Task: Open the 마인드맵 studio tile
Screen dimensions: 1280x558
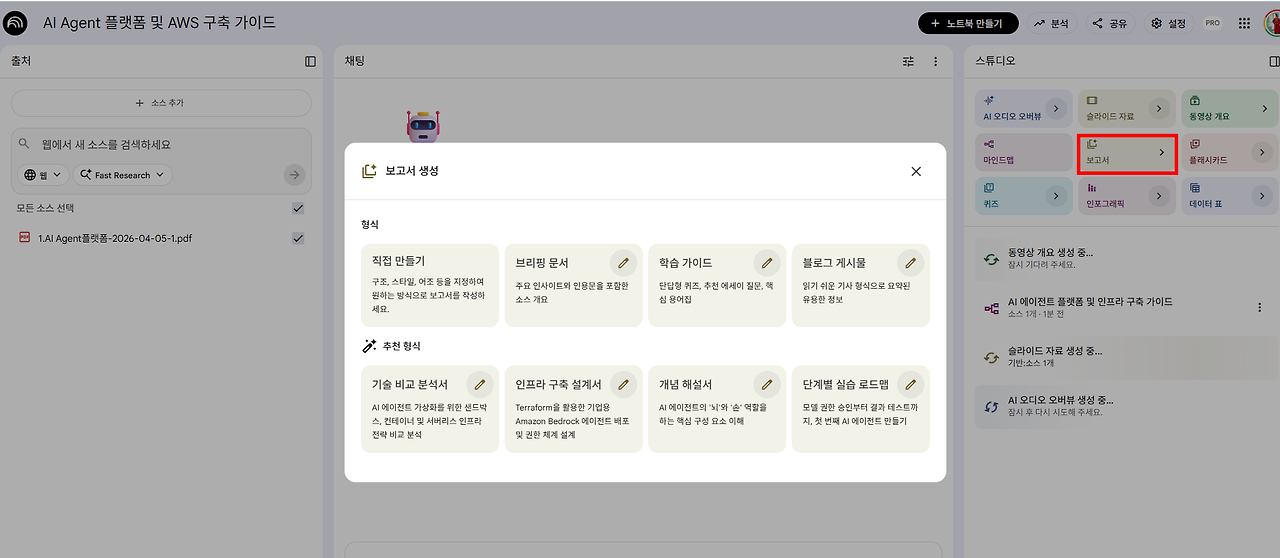Action: [x=1024, y=152]
